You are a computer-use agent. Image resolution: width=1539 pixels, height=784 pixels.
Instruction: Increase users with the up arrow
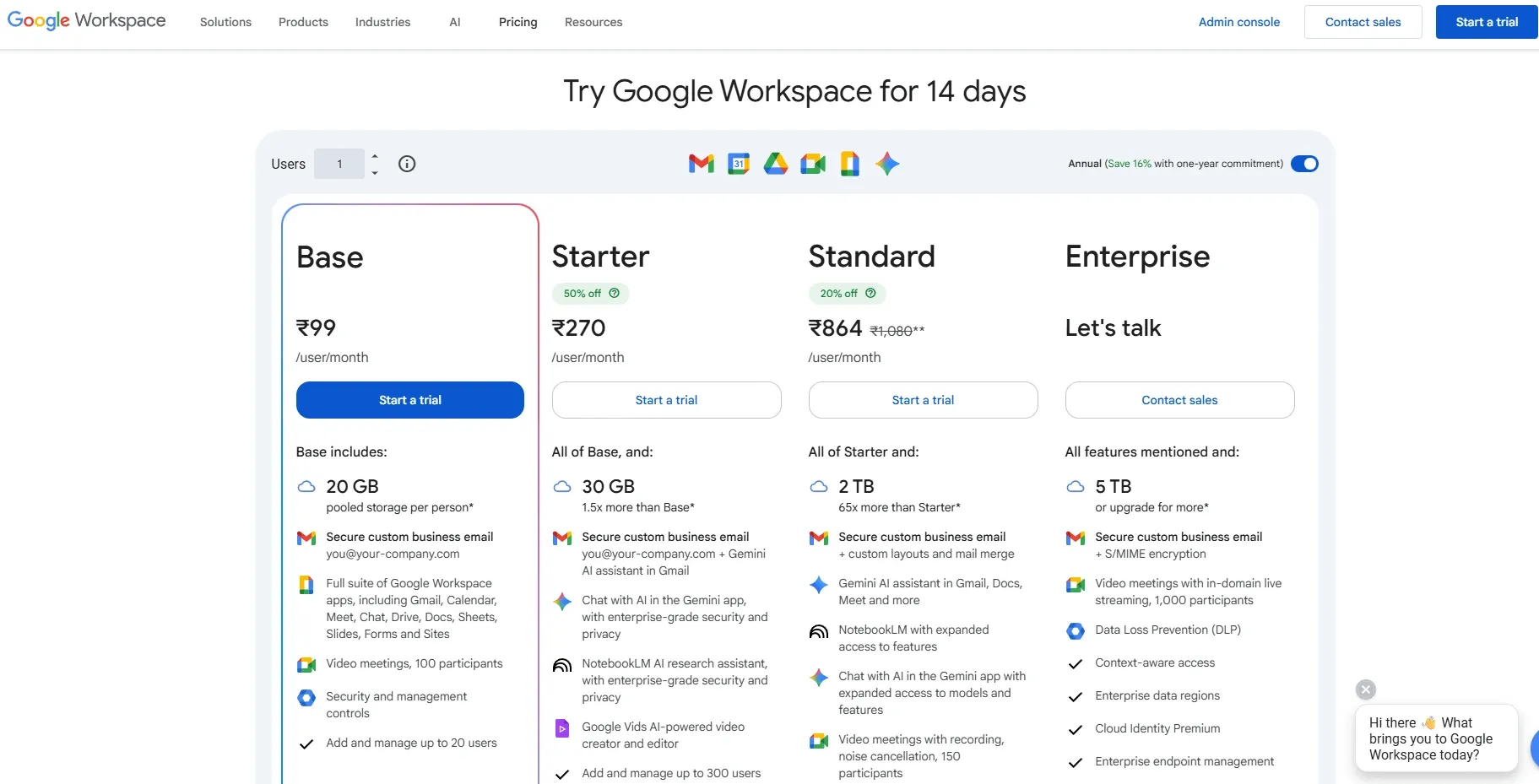pos(375,156)
